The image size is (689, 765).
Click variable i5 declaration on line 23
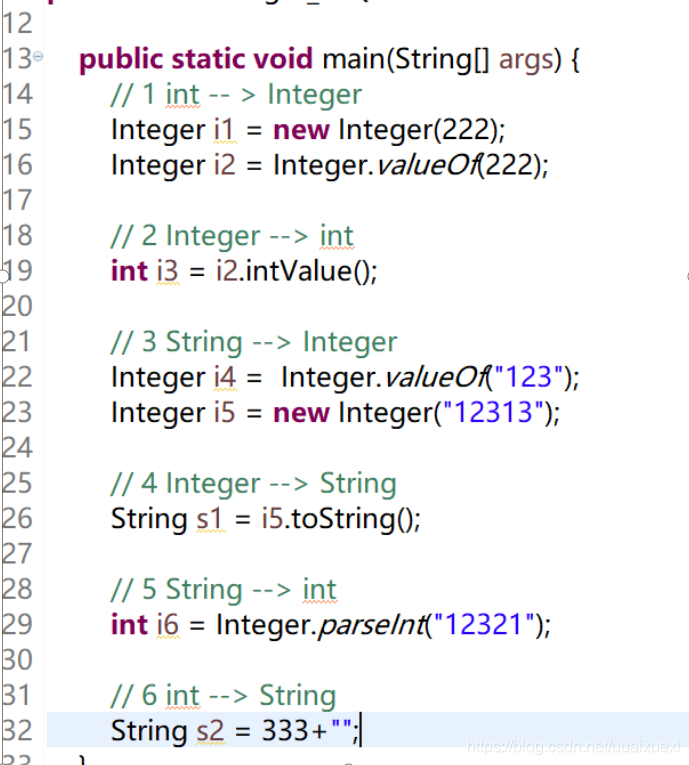tap(224, 413)
